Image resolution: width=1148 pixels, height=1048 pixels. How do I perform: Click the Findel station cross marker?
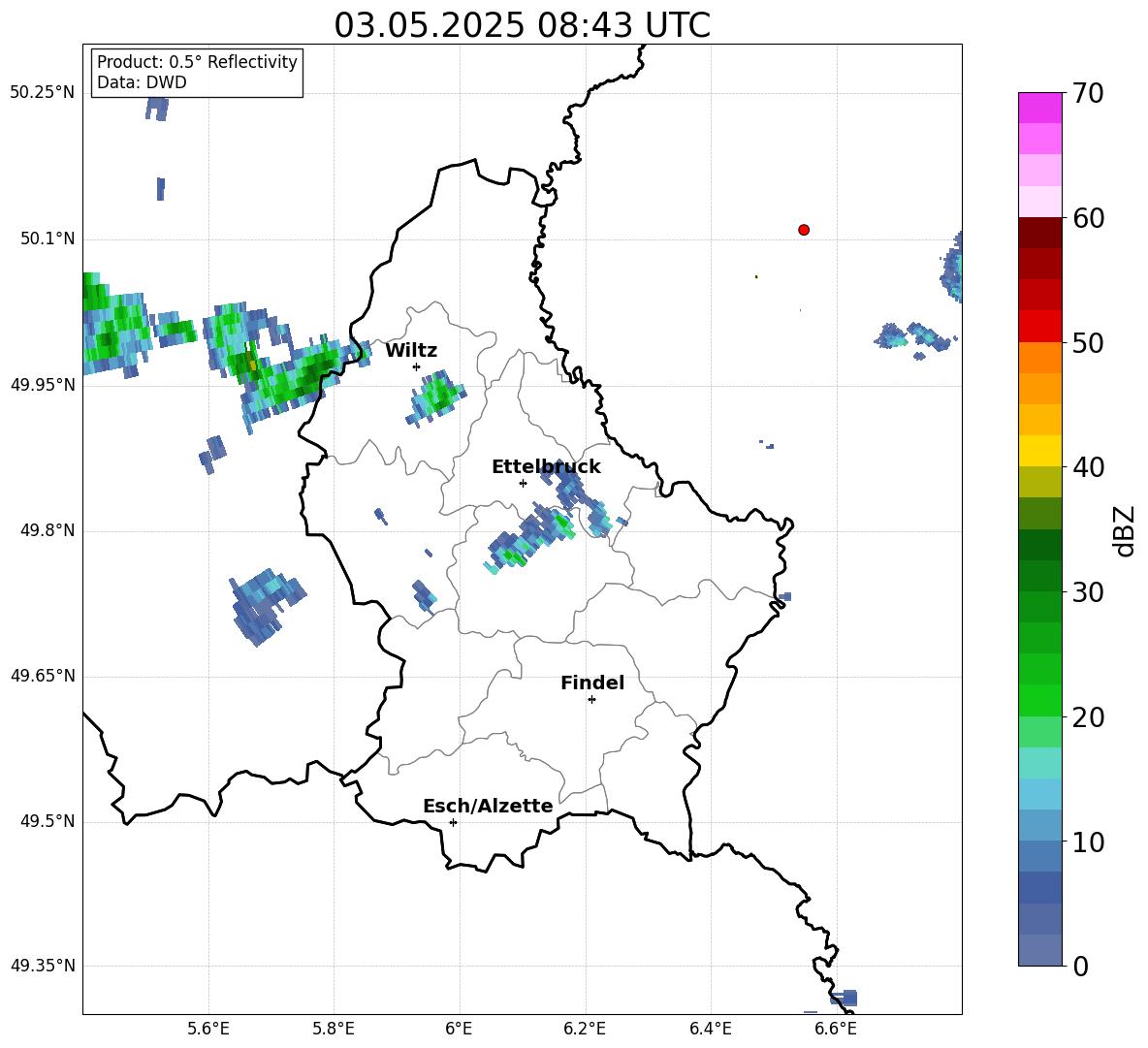(x=591, y=700)
